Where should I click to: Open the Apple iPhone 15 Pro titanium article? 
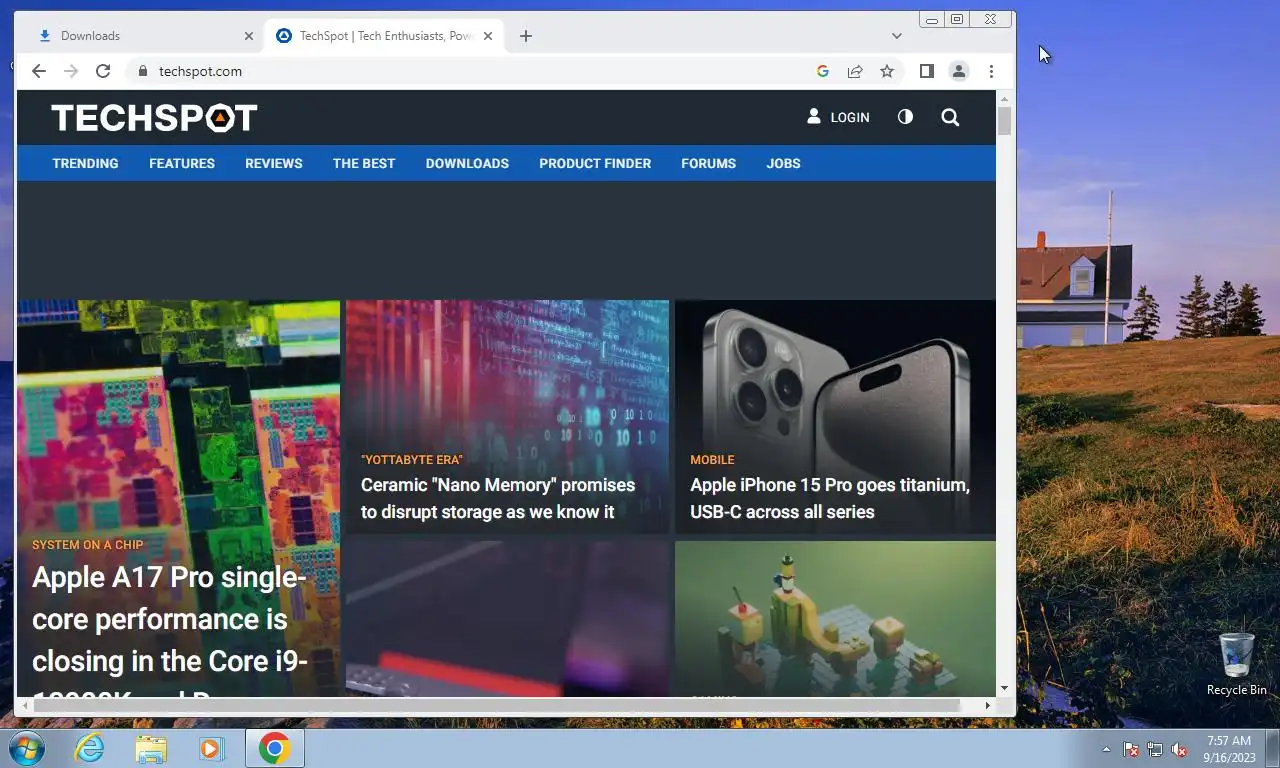(x=830, y=498)
